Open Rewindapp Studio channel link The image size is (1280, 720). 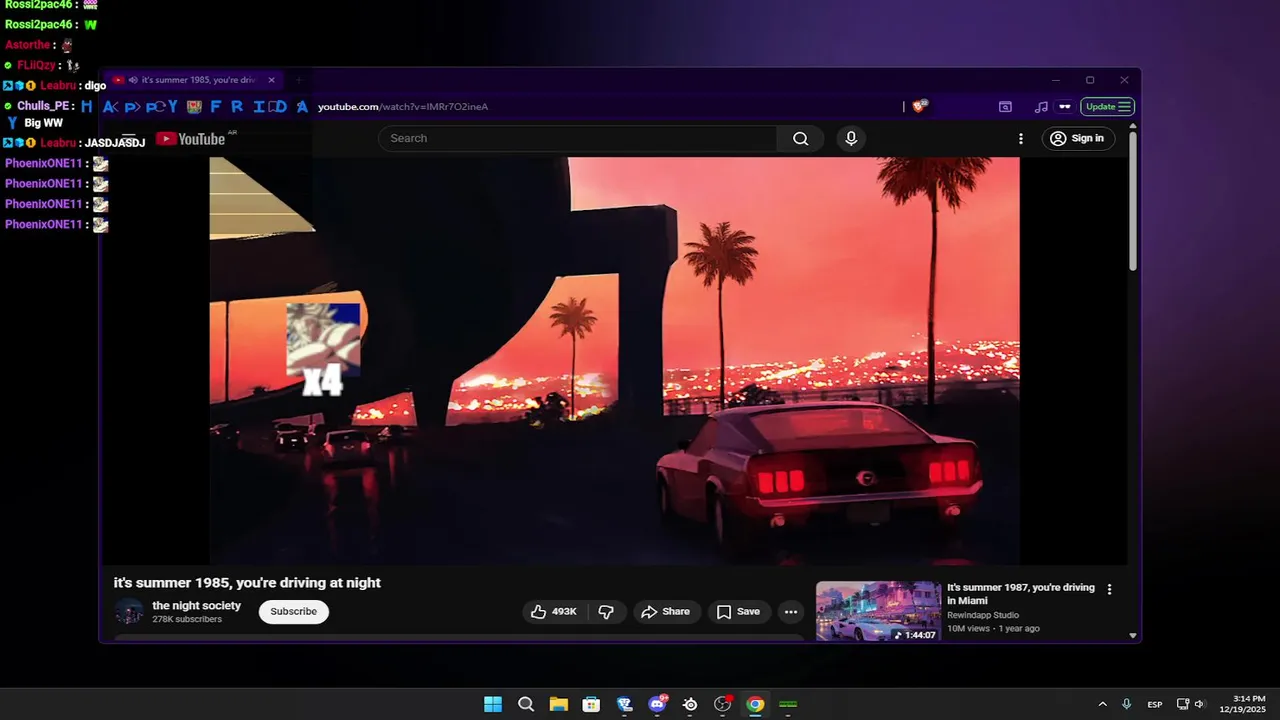[x=983, y=615]
